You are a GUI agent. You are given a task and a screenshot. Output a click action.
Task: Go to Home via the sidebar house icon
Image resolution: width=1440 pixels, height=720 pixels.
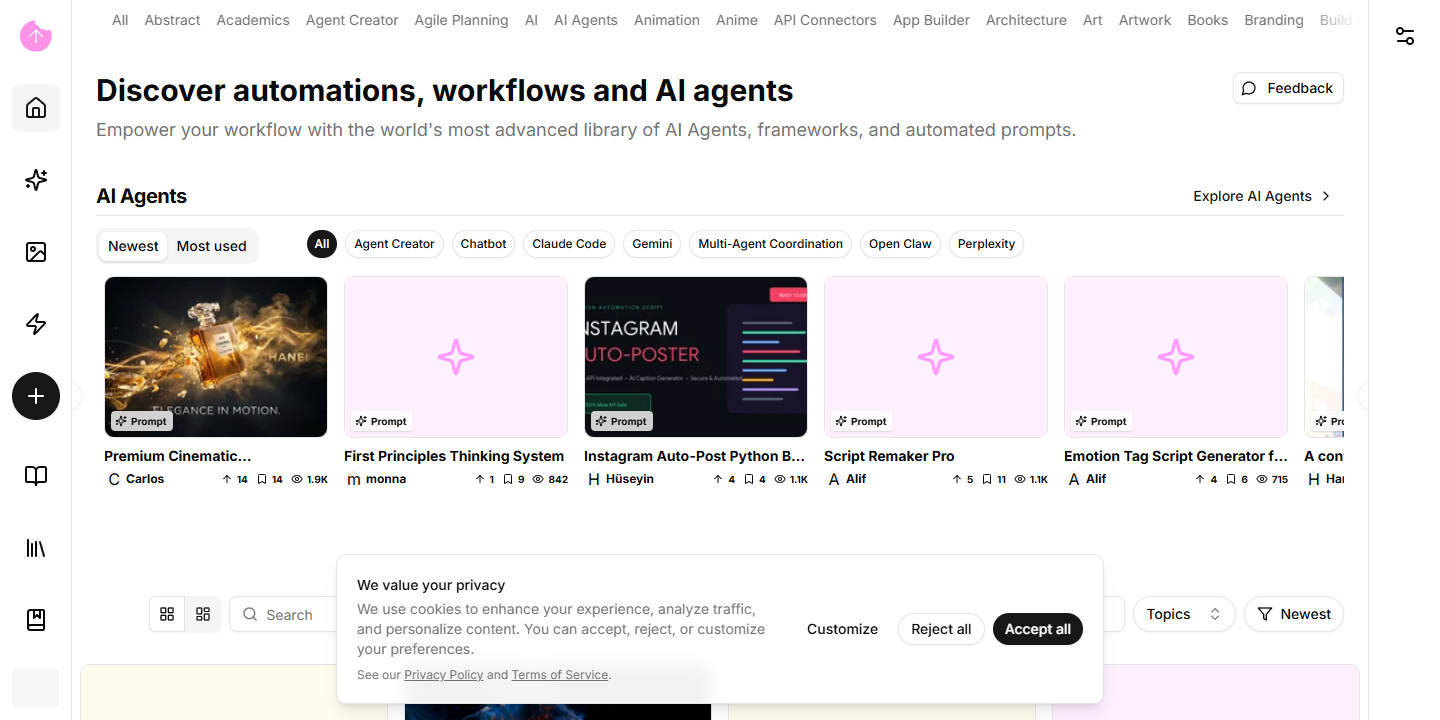coord(36,108)
